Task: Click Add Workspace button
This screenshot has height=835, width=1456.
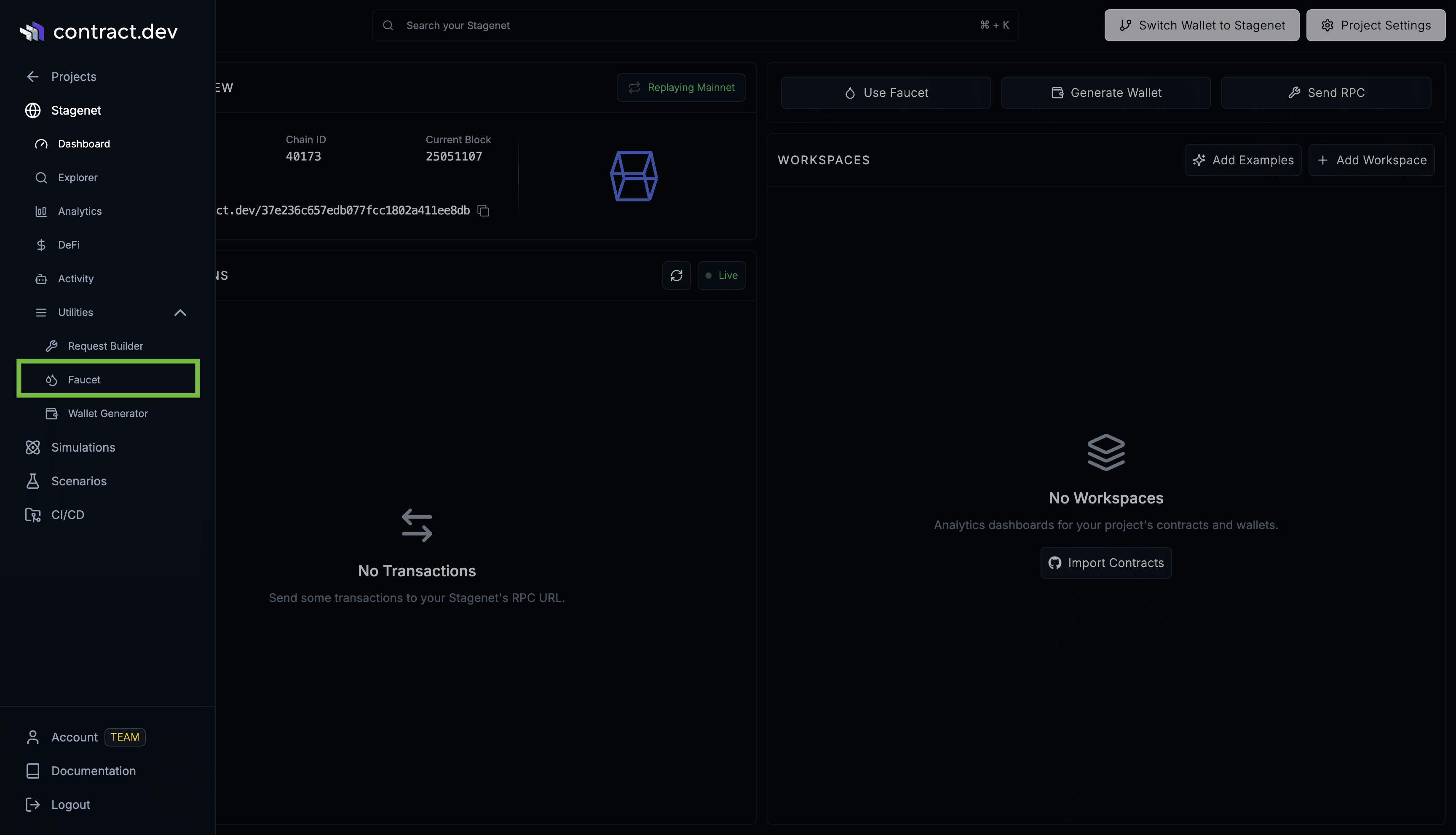Action: tap(1371, 160)
